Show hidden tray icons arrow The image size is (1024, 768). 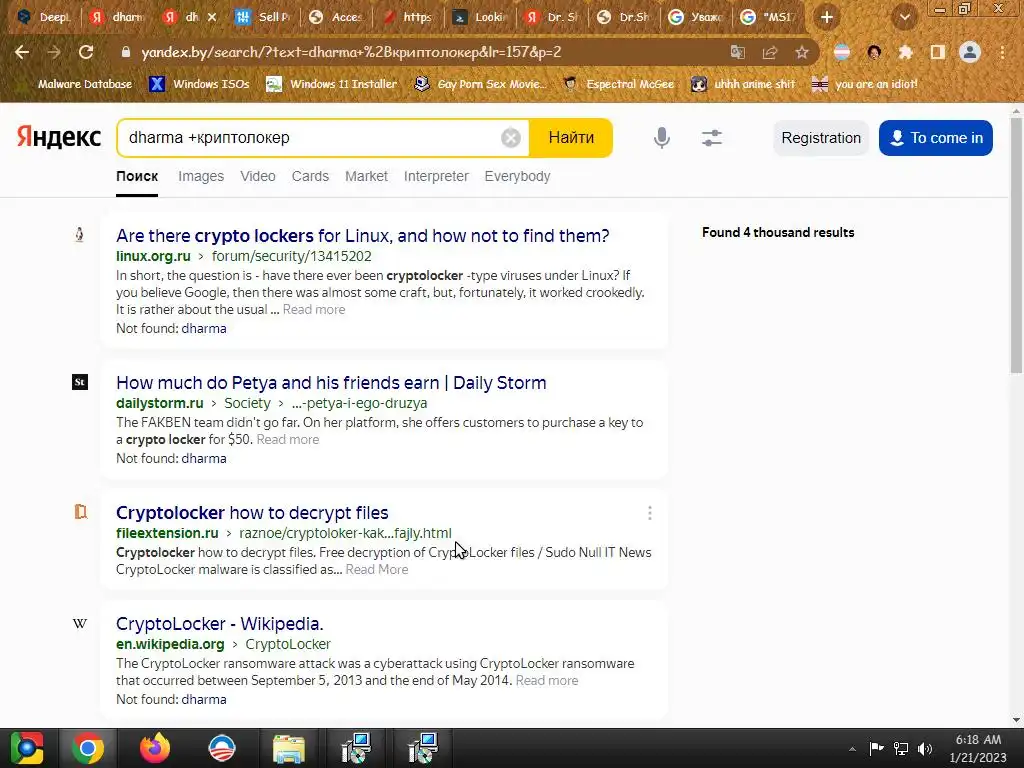[x=852, y=749]
